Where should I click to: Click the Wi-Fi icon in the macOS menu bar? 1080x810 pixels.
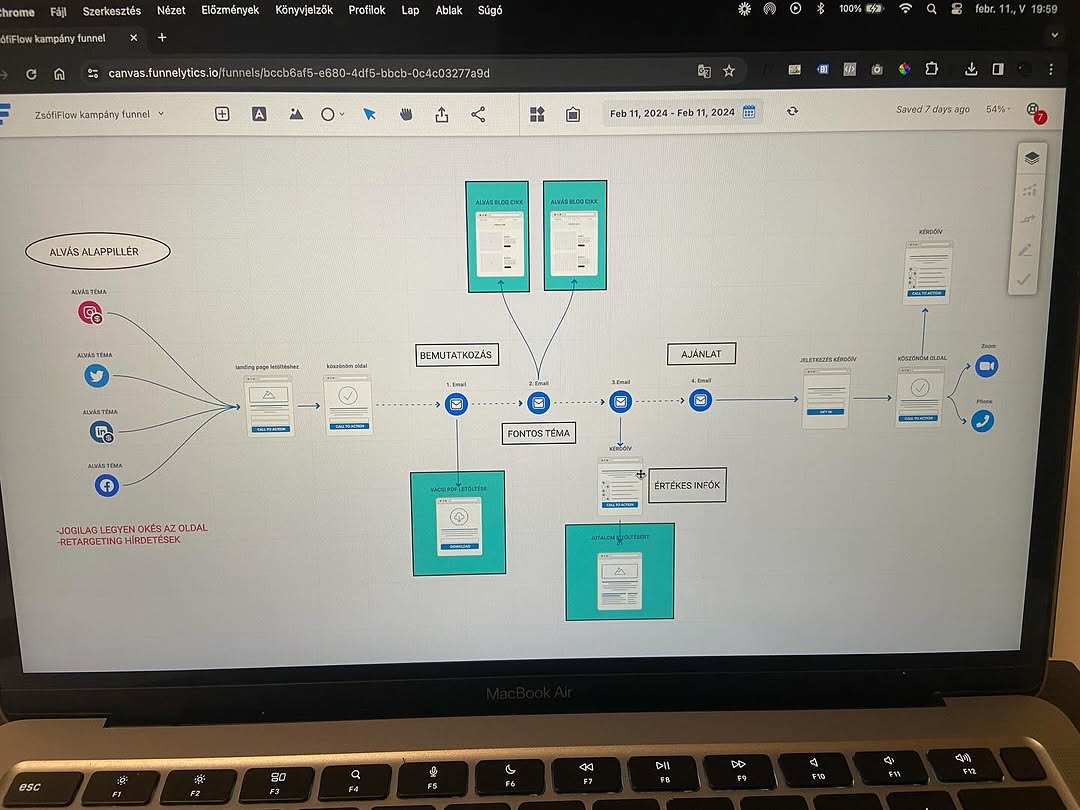coord(905,10)
